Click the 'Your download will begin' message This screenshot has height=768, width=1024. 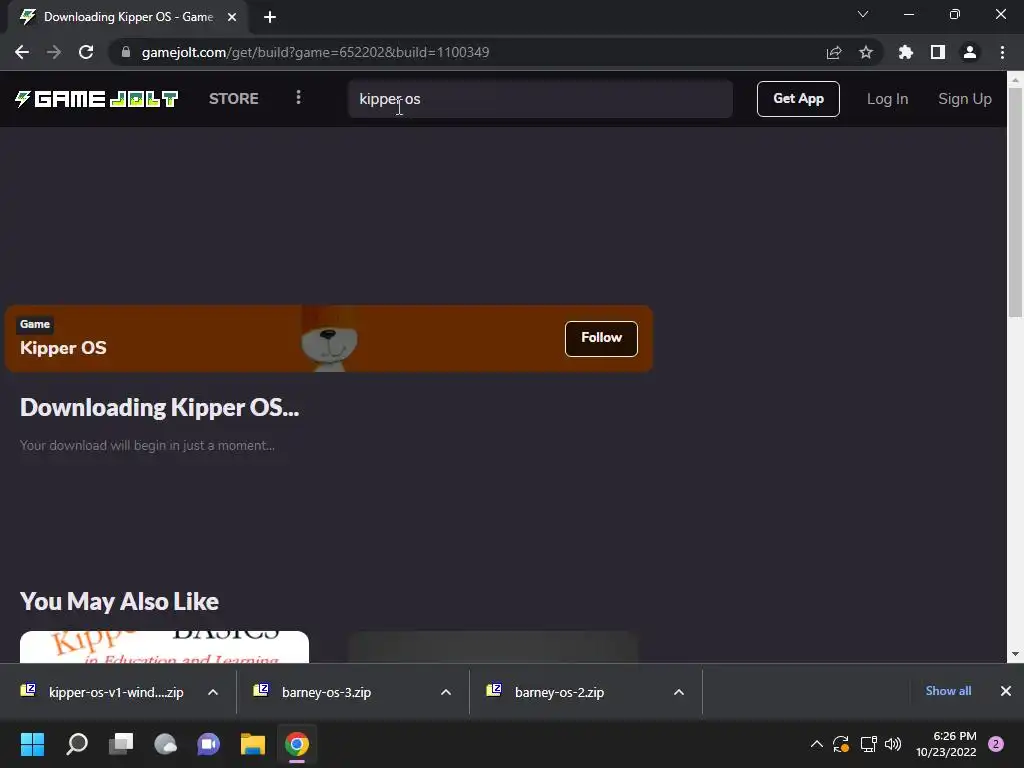click(x=147, y=445)
